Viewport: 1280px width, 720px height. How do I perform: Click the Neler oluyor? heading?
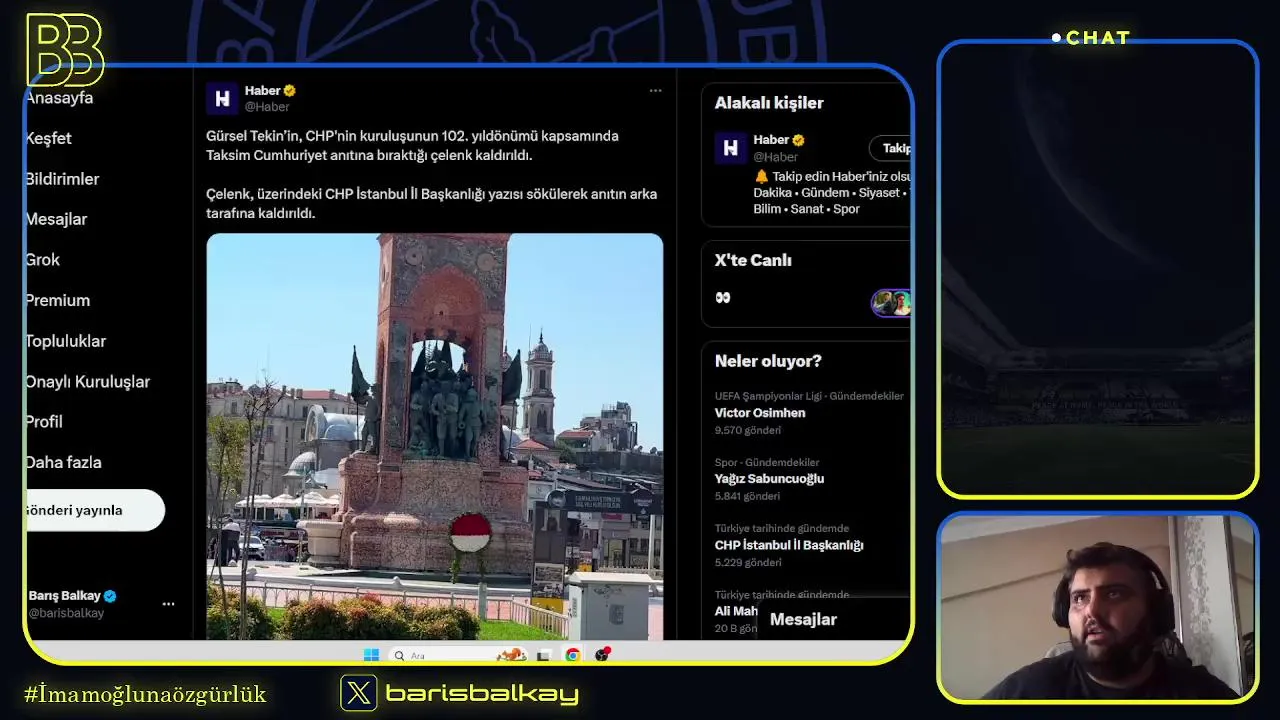768,361
